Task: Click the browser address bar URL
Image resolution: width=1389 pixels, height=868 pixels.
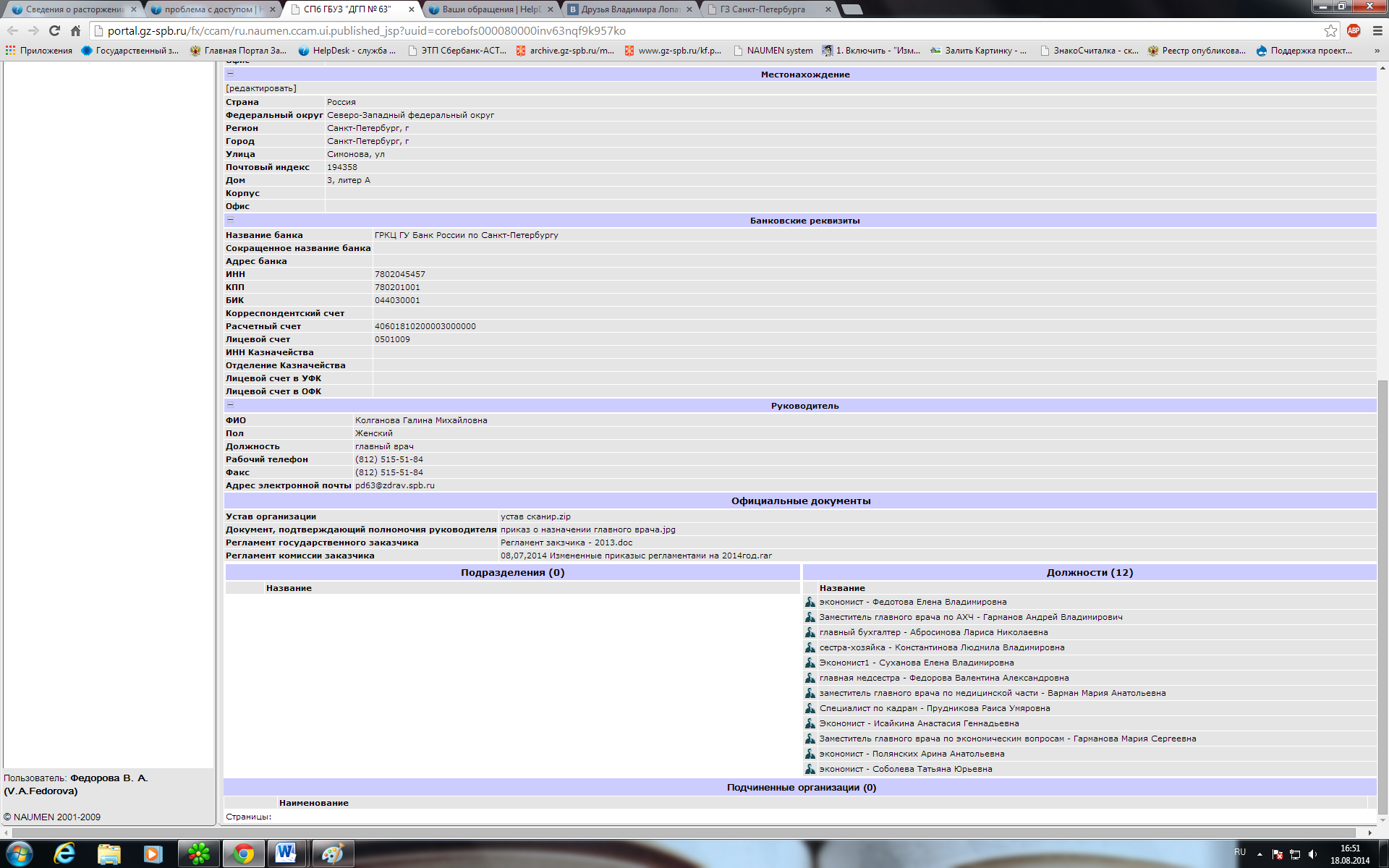Action: click(366, 30)
